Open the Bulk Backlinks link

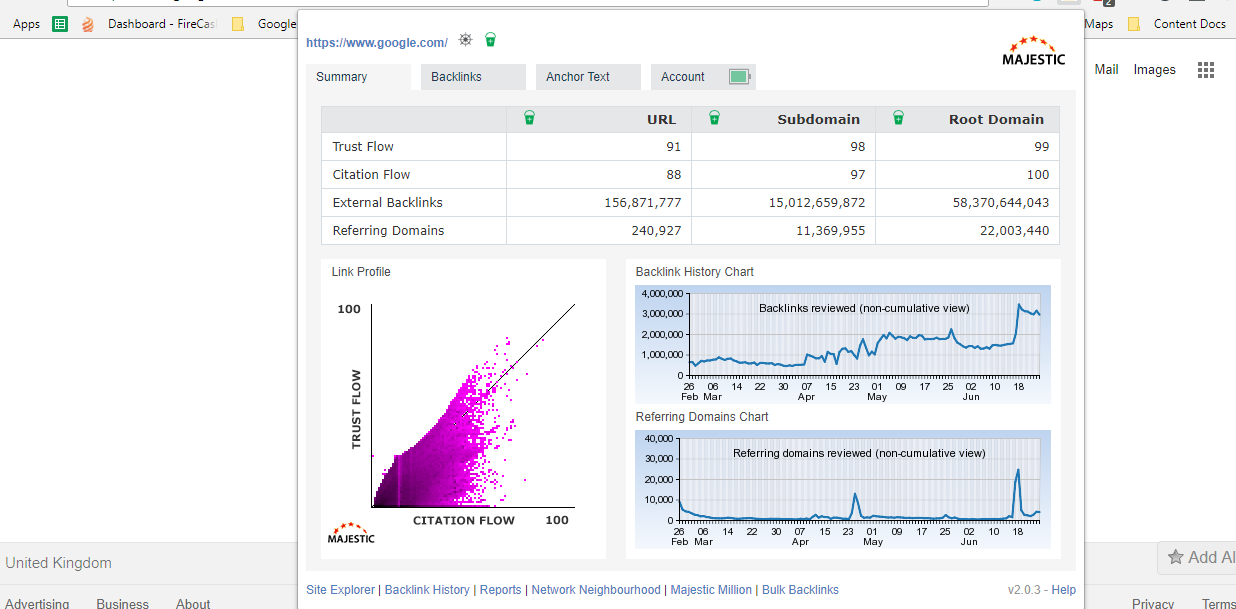pyautogui.click(x=800, y=590)
